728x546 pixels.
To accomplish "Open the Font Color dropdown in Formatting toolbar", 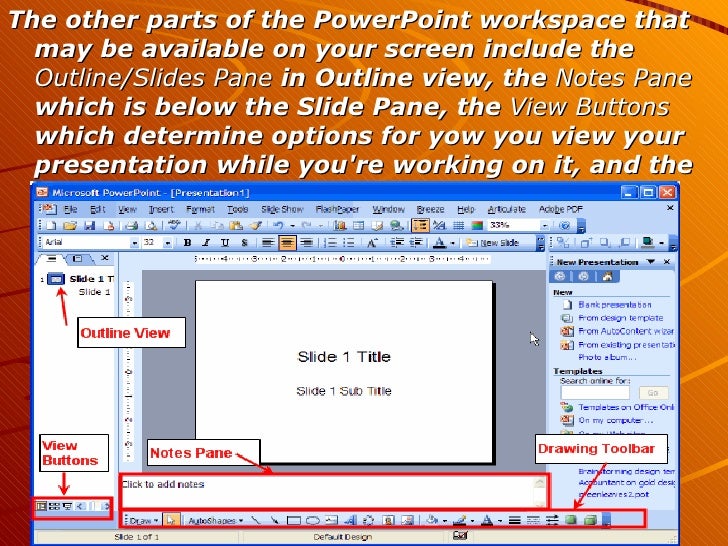I will (x=453, y=243).
